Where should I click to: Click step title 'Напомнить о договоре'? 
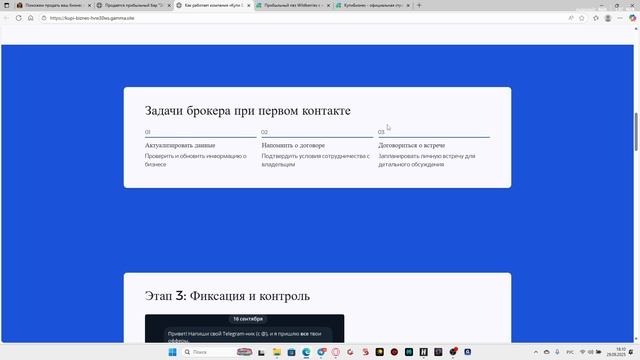pyautogui.click(x=293, y=145)
